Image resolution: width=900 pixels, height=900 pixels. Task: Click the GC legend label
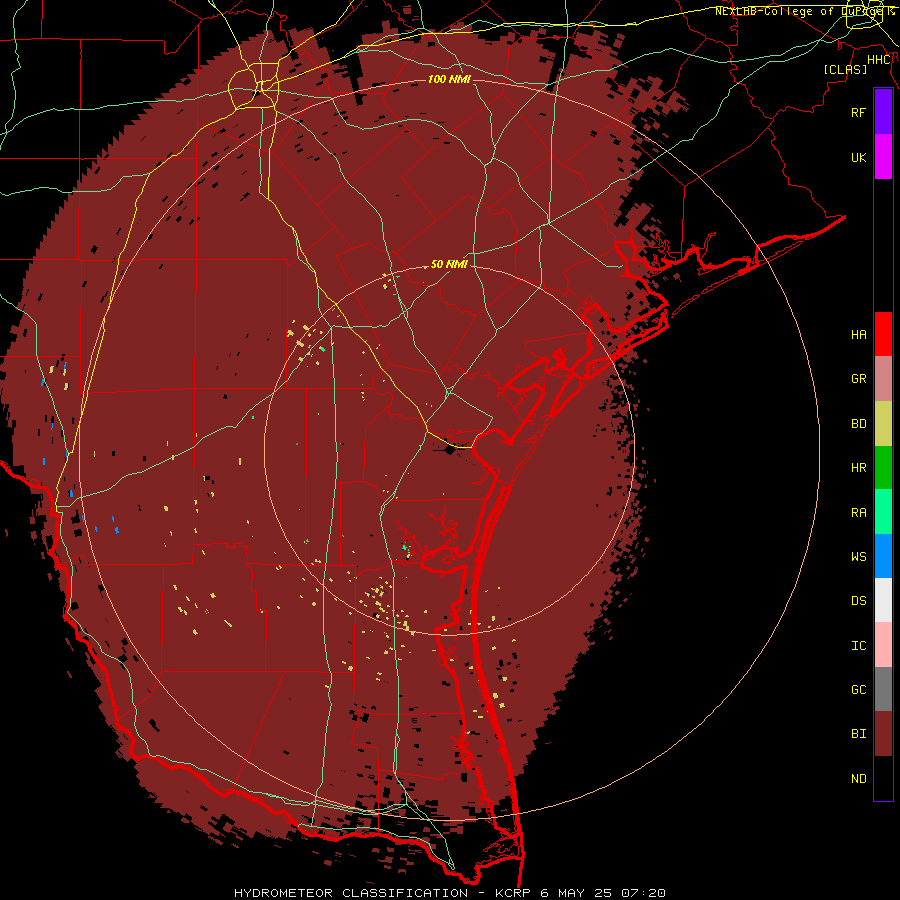(859, 690)
